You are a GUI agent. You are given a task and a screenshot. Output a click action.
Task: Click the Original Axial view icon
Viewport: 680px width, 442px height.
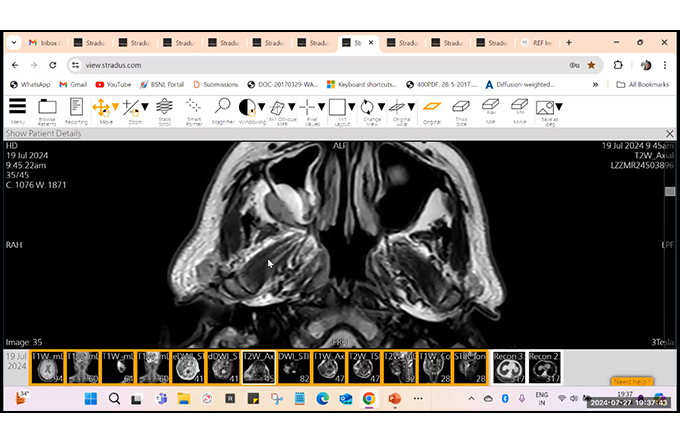click(400, 107)
